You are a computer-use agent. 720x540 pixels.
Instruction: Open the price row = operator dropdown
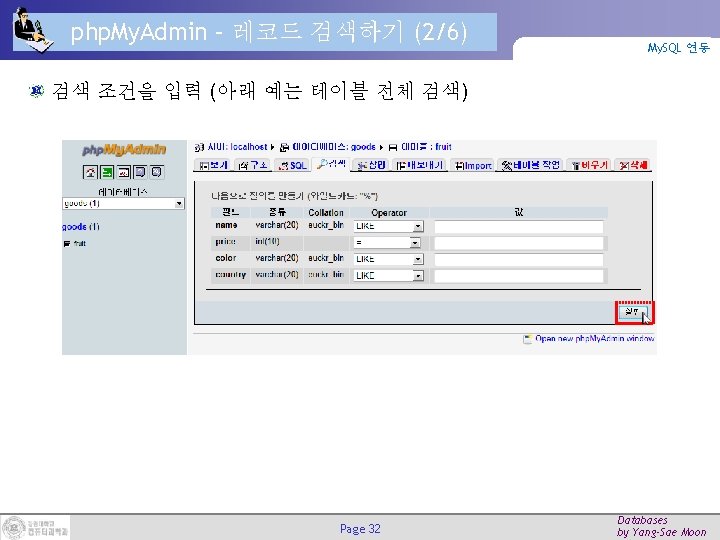[387, 242]
